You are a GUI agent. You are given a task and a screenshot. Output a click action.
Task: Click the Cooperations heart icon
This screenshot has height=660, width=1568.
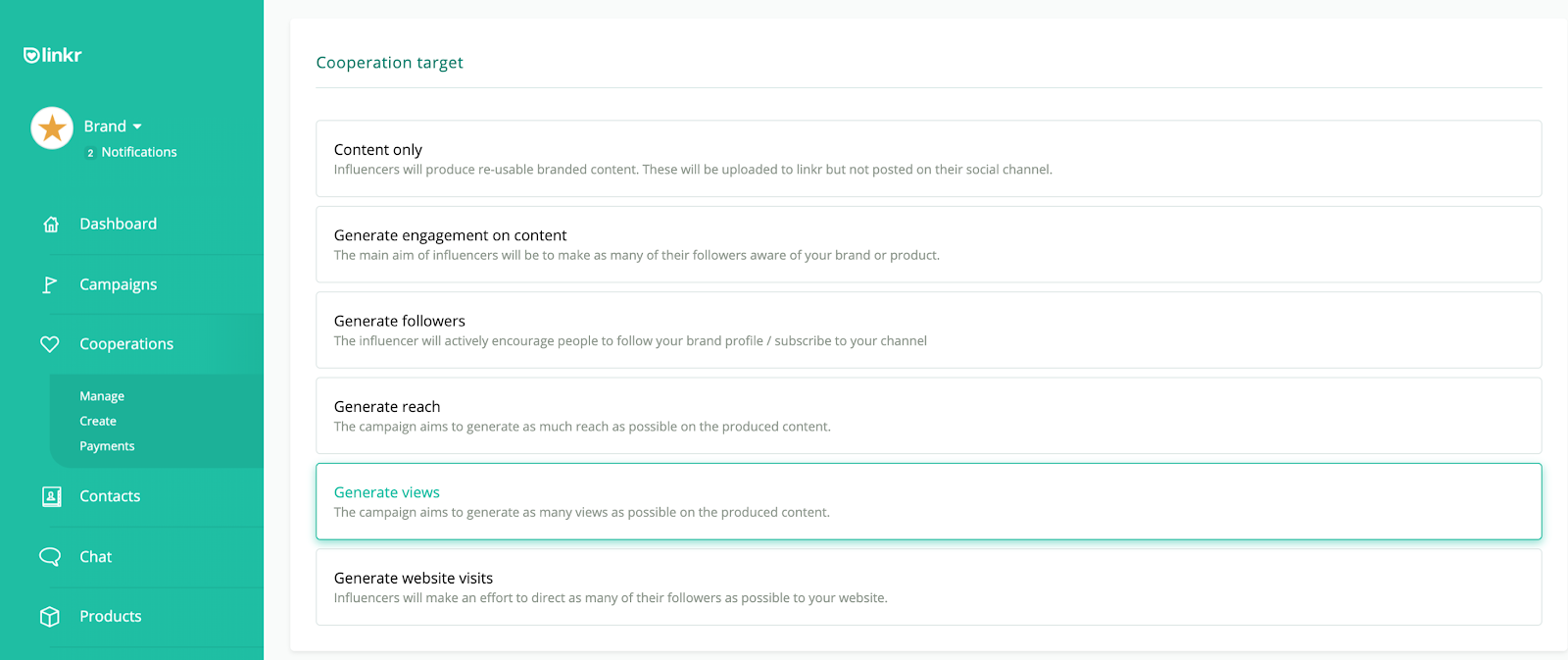50,344
